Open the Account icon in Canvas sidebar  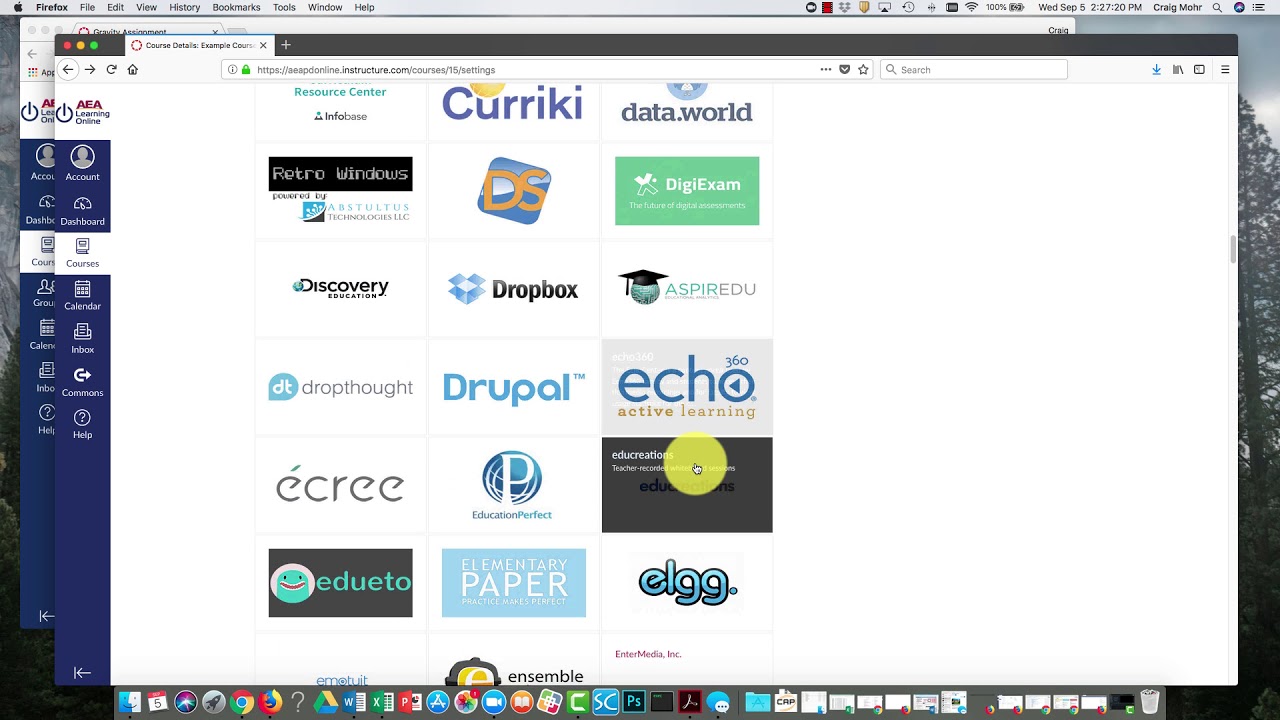point(82,164)
